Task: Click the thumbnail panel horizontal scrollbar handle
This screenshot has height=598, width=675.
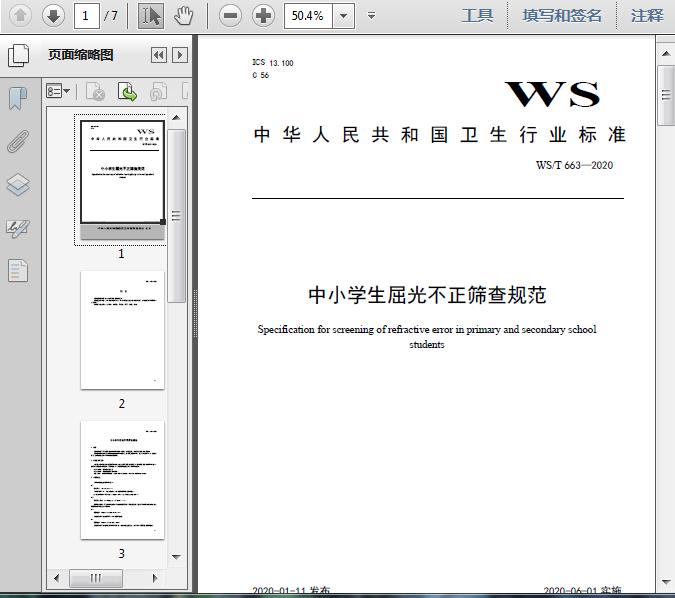Action: click(96, 578)
